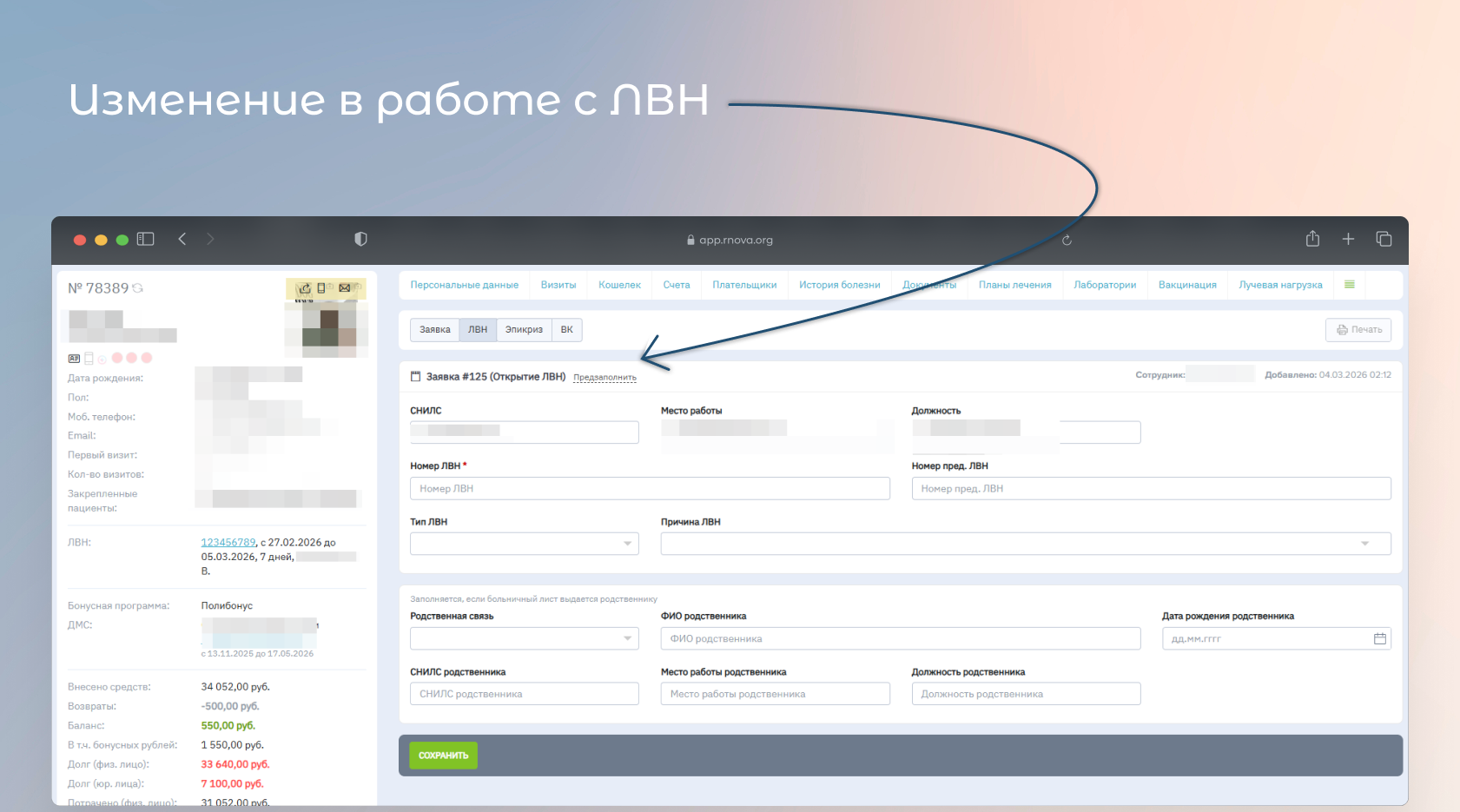Toggle the Safari sidebar icon

coord(145,239)
